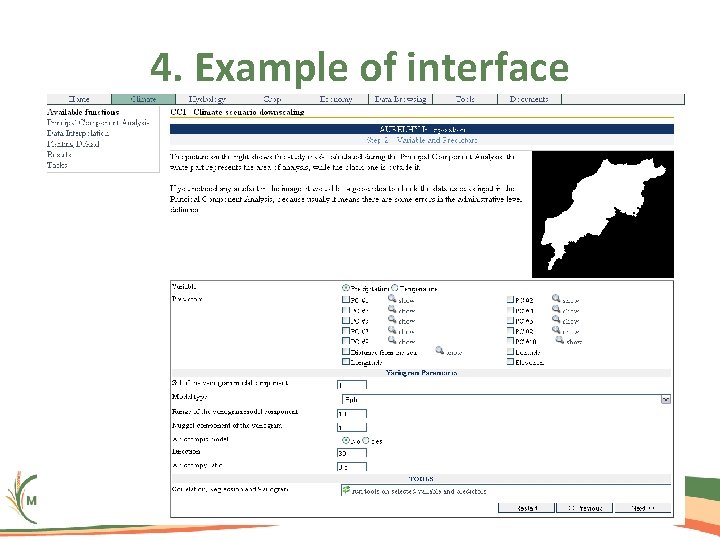Click the magnifier icon beside PCA10
Image resolution: width=720 pixels, height=540 pixels.
click(559, 340)
